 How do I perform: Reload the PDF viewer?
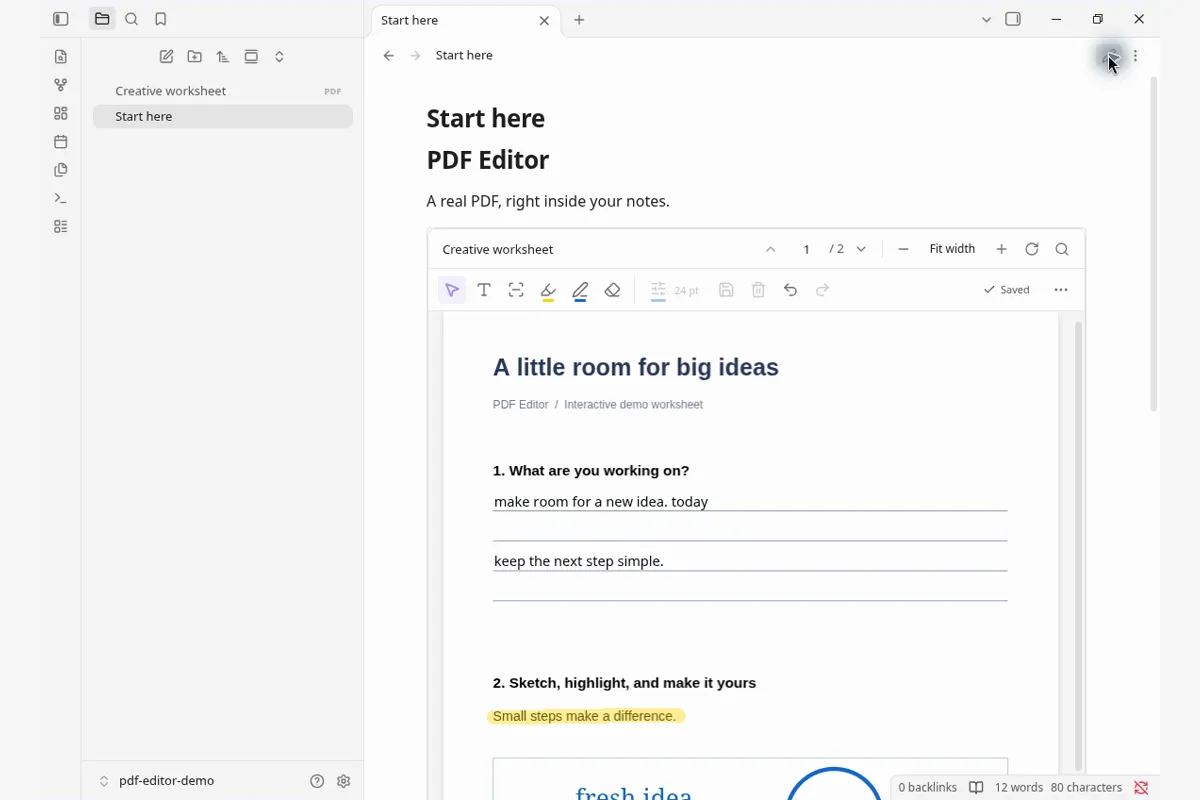click(x=1032, y=249)
